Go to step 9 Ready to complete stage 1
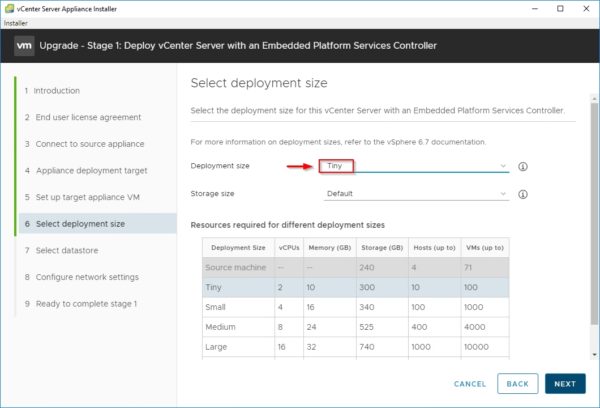This screenshot has width=600, height=408. coord(81,304)
